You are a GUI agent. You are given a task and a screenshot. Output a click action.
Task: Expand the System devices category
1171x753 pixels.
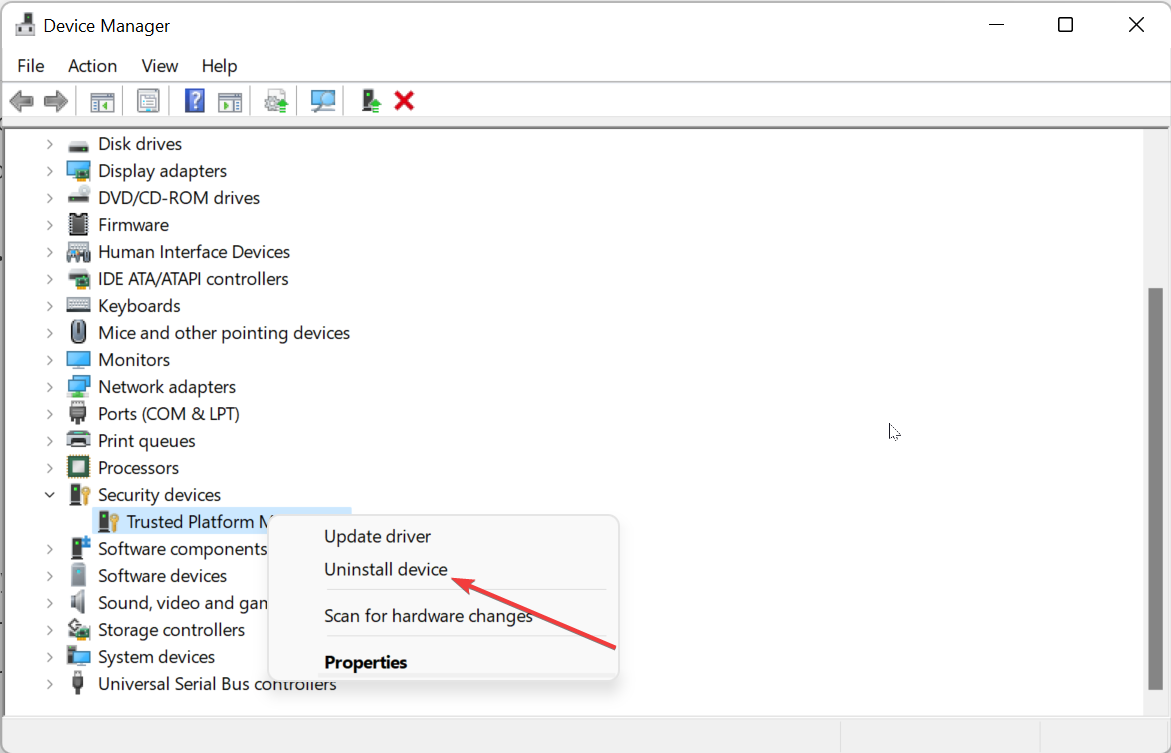[x=50, y=657]
